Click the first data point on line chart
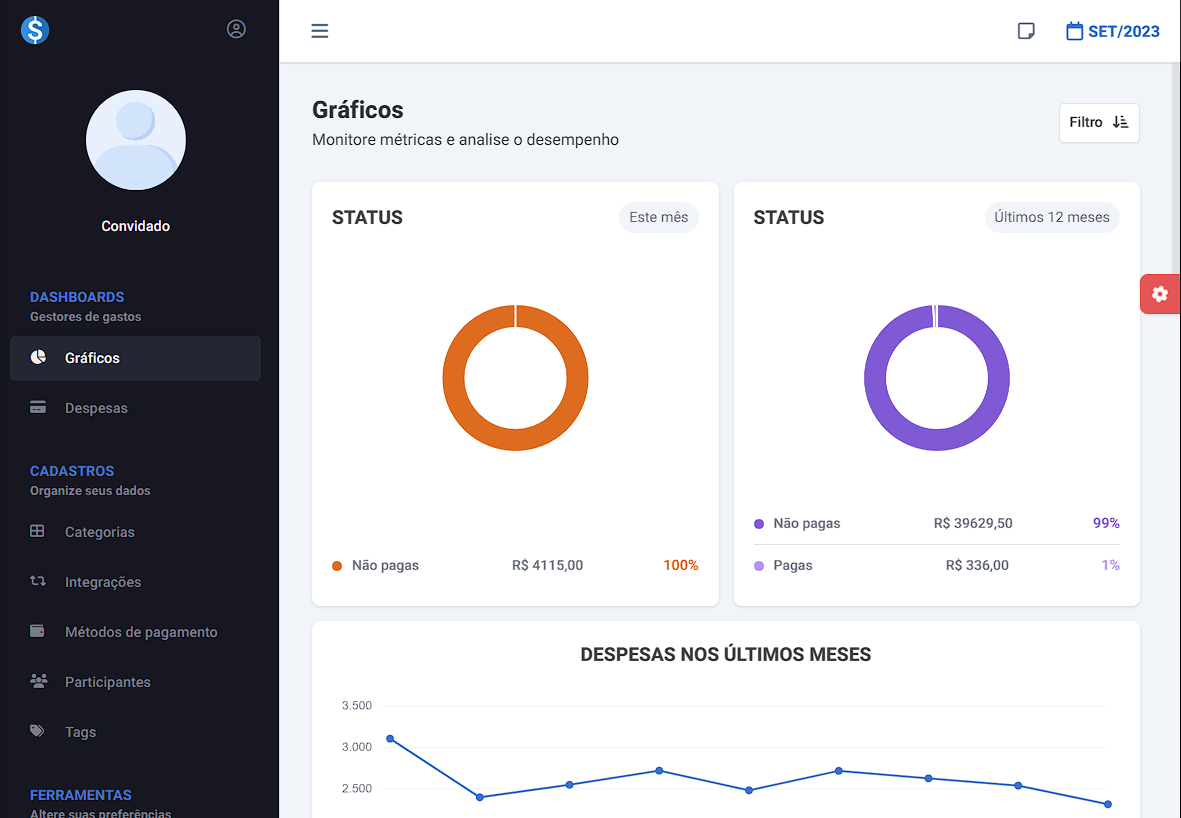The width and height of the screenshot is (1181, 818). [390, 739]
